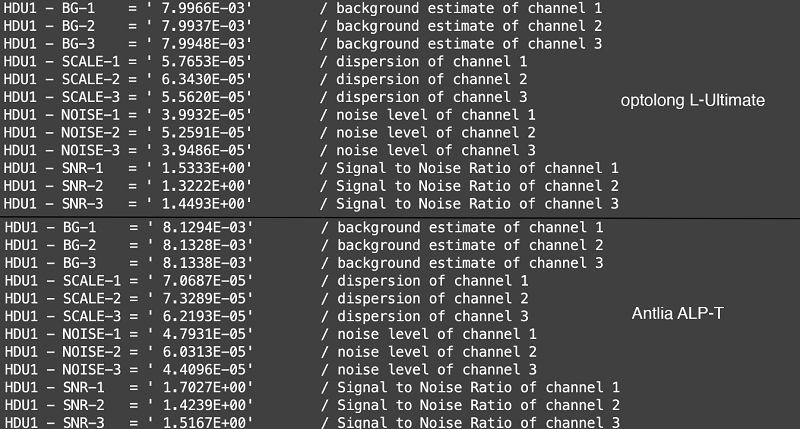Image resolution: width=800 pixels, height=429 pixels.
Task: Click the Antlia ALP-T label
Action: click(678, 313)
